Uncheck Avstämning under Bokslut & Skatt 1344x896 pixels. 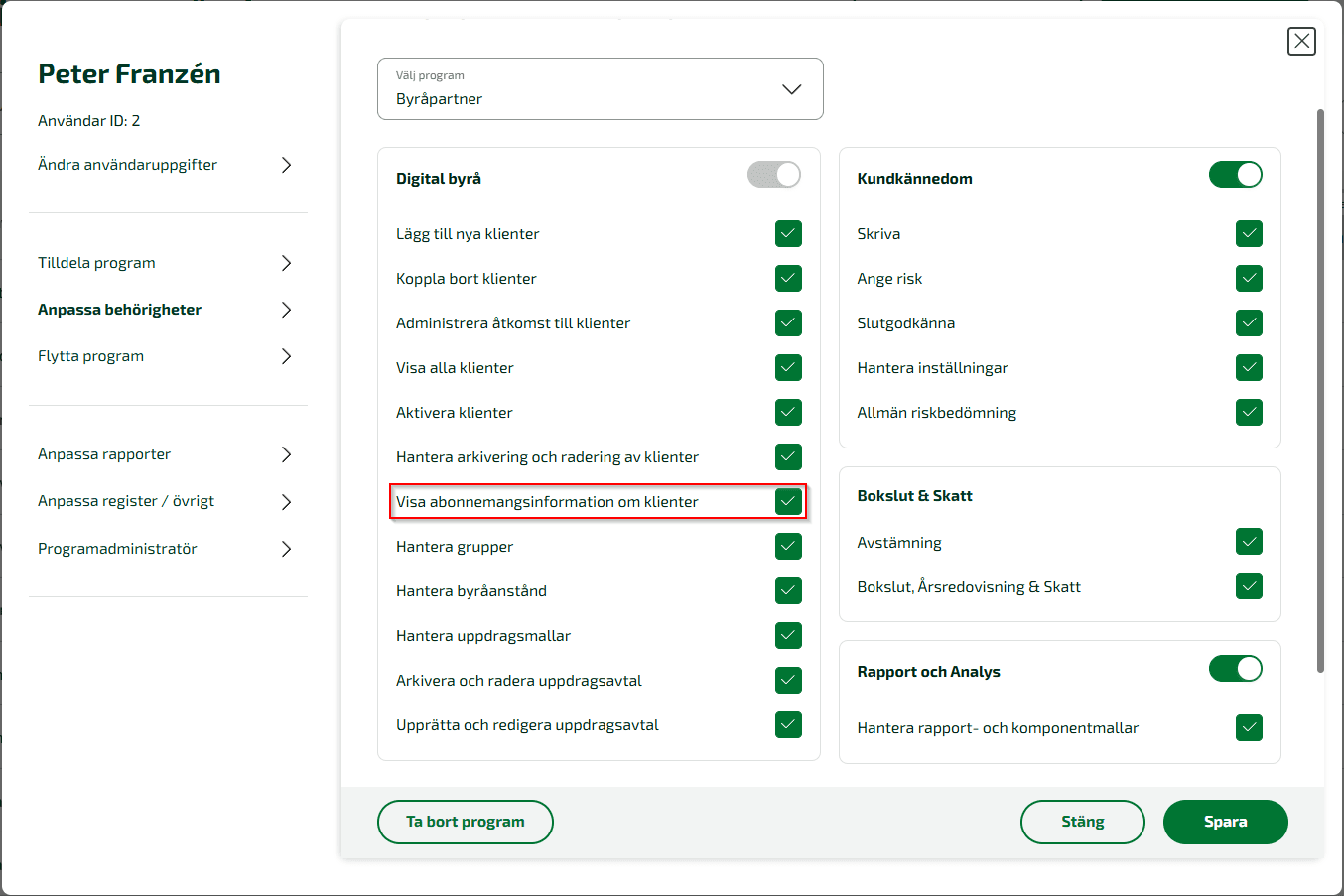click(x=1249, y=541)
